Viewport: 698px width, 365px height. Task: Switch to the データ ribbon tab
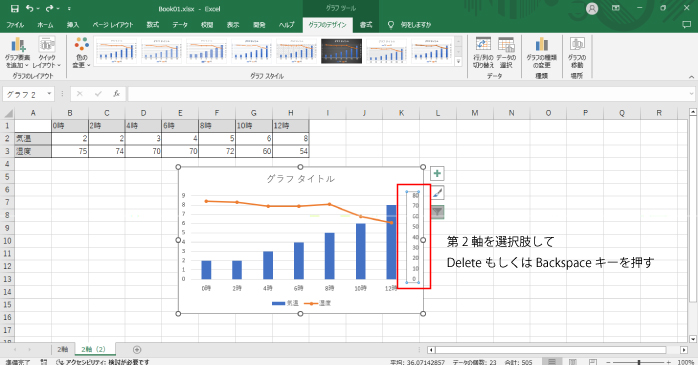click(180, 25)
